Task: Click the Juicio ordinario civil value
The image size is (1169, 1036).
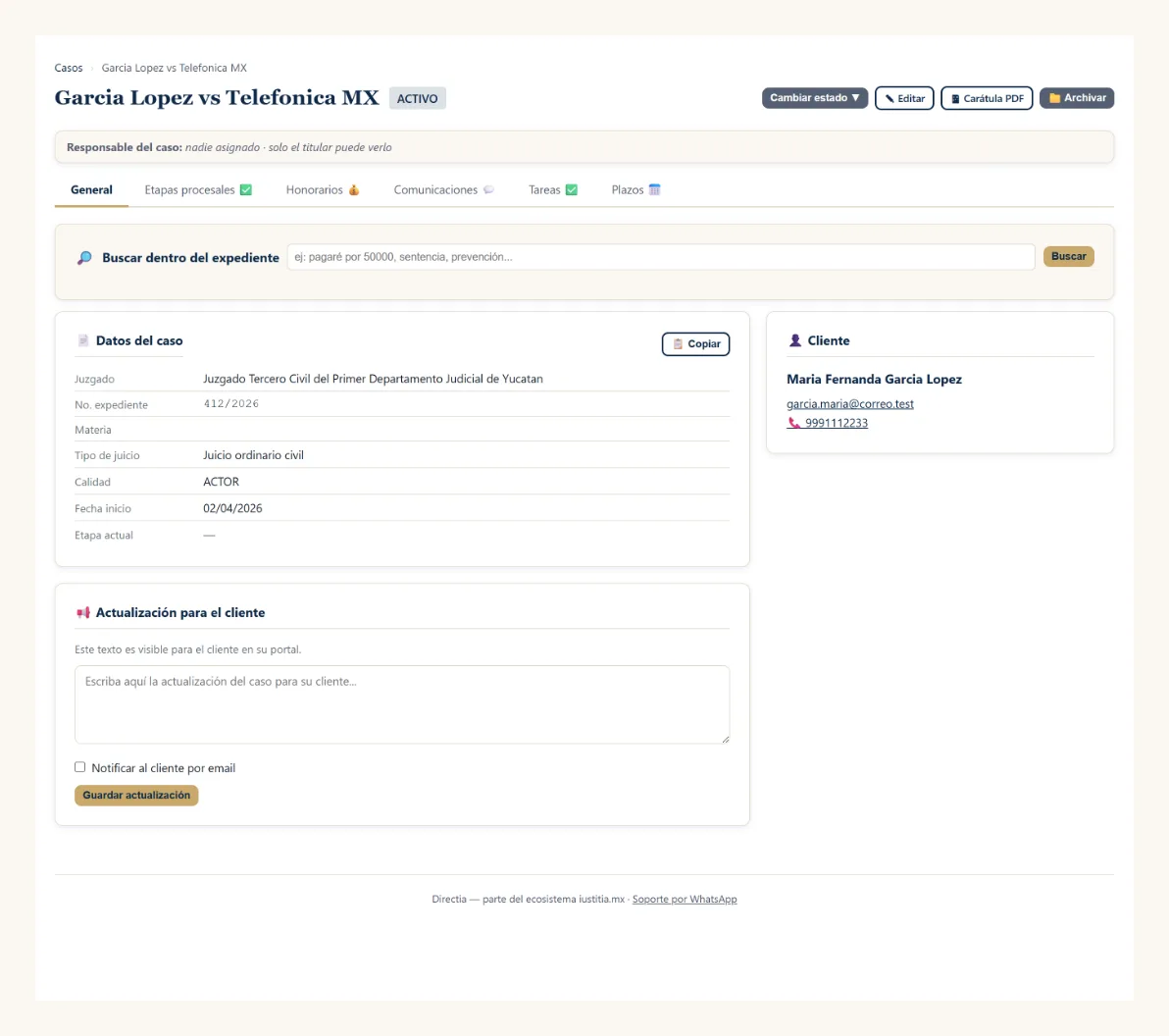Action: point(253,455)
